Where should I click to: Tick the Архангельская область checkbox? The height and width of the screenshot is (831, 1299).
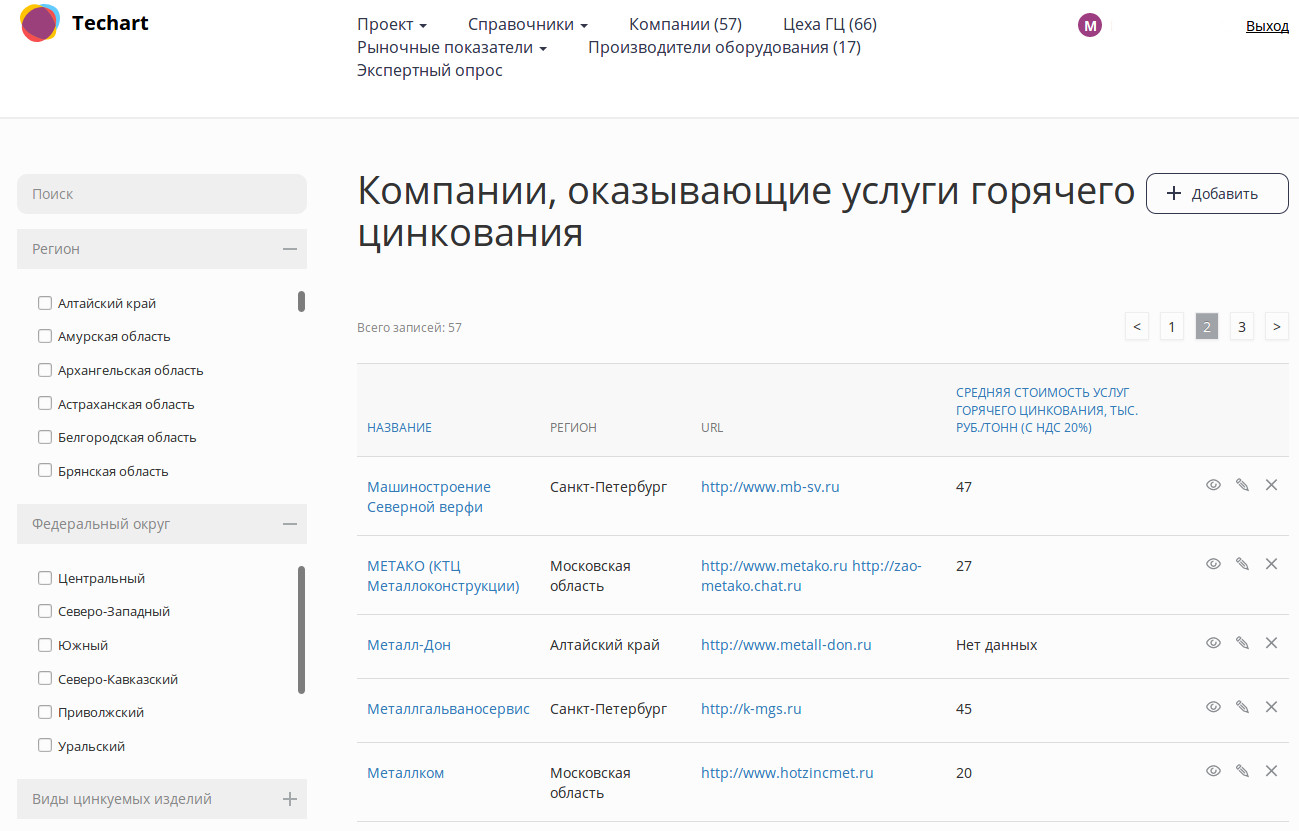pos(44,370)
